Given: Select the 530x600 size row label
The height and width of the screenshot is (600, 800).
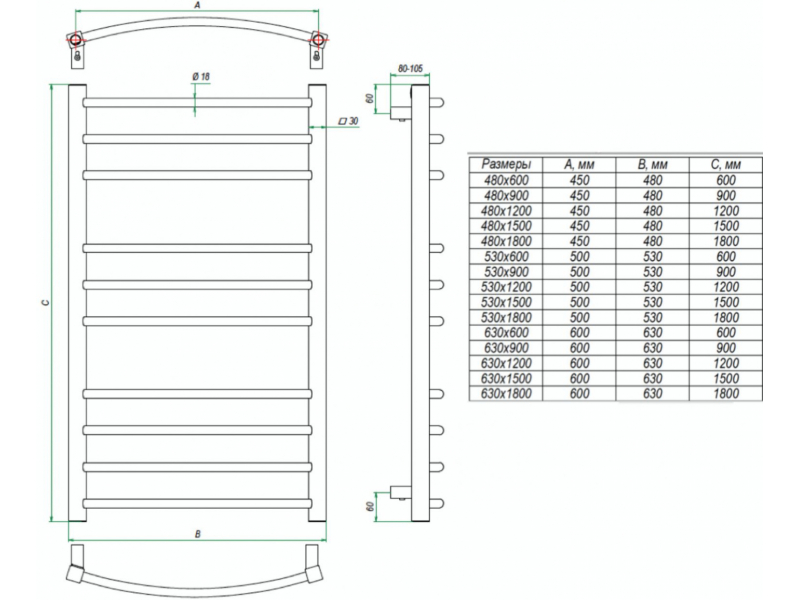Looking at the screenshot, I should tap(506, 257).
